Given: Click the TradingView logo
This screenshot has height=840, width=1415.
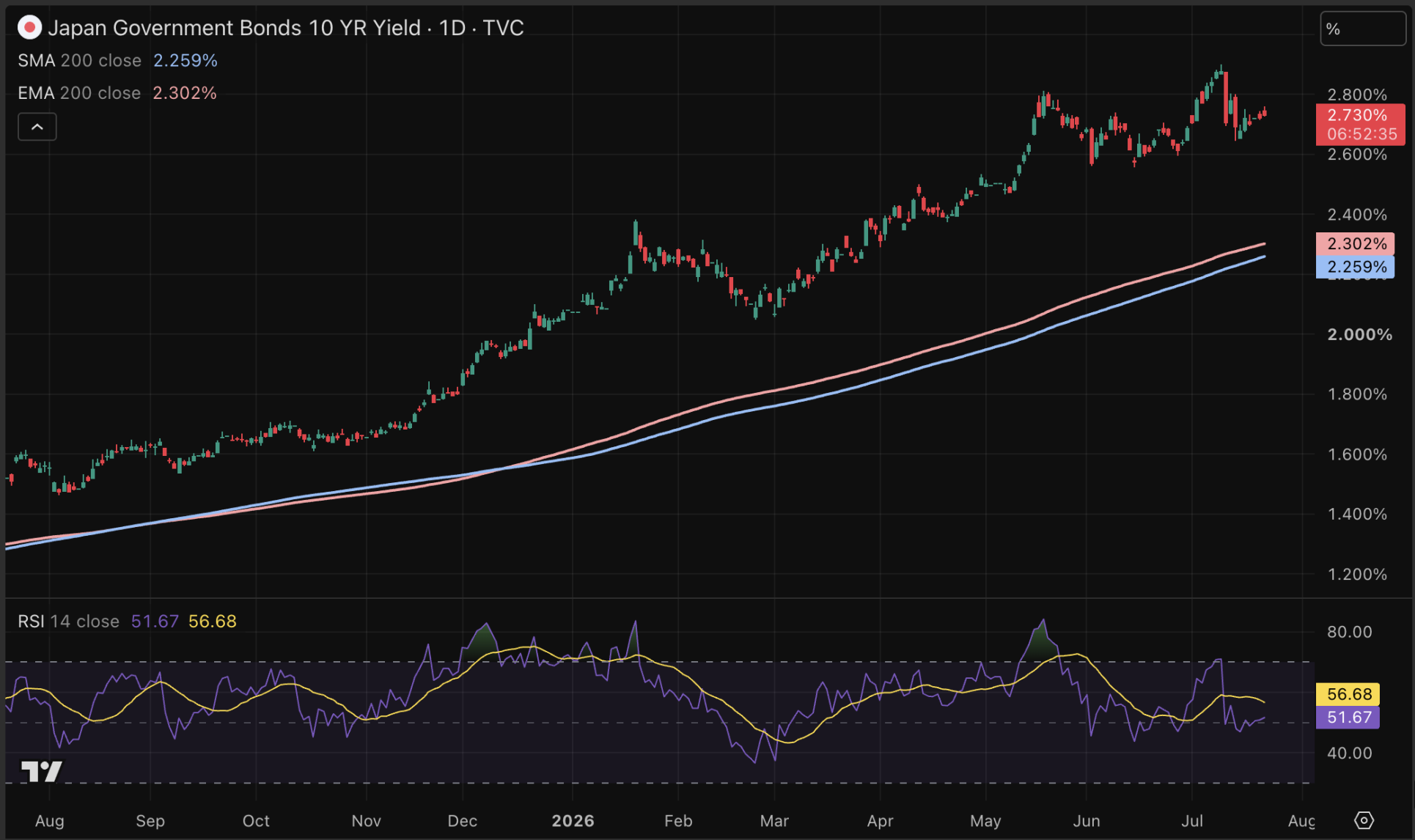Looking at the screenshot, I should pyautogui.click(x=42, y=771).
